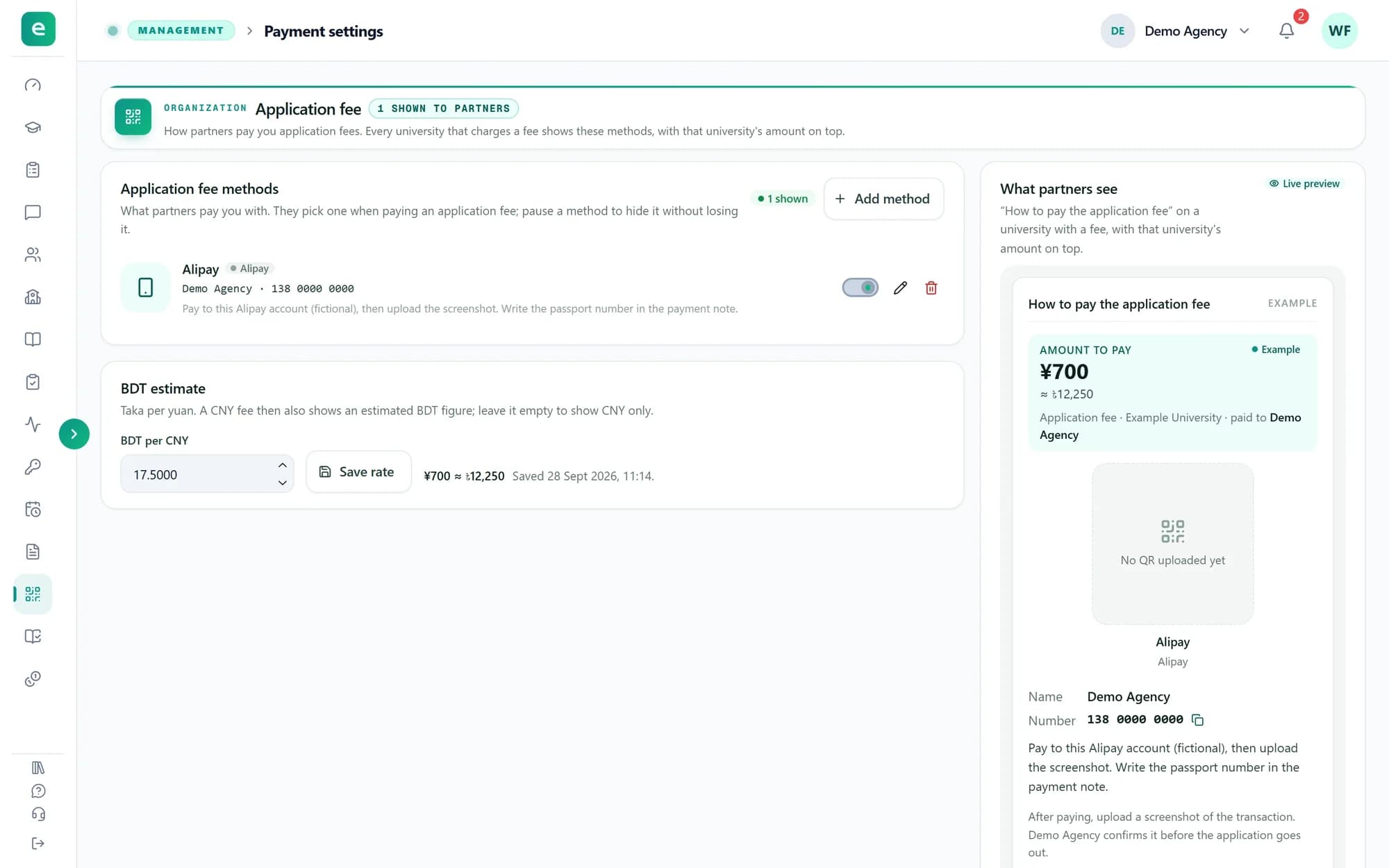Open the key sidebar icon
This screenshot has height=868, width=1389.
pos(33,467)
